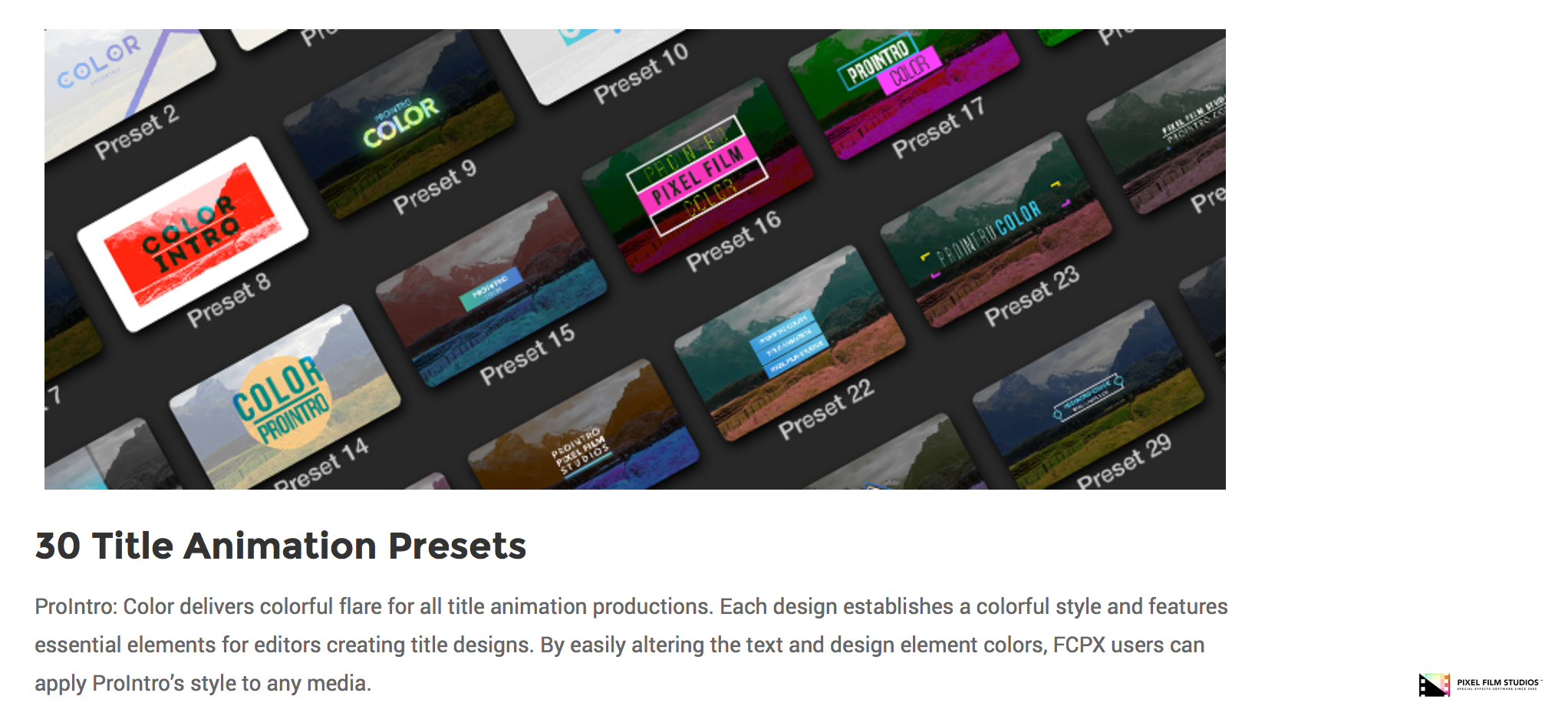Click the "30 Title Animation Presets" heading
The width and height of the screenshot is (1568, 726).
pos(281,546)
